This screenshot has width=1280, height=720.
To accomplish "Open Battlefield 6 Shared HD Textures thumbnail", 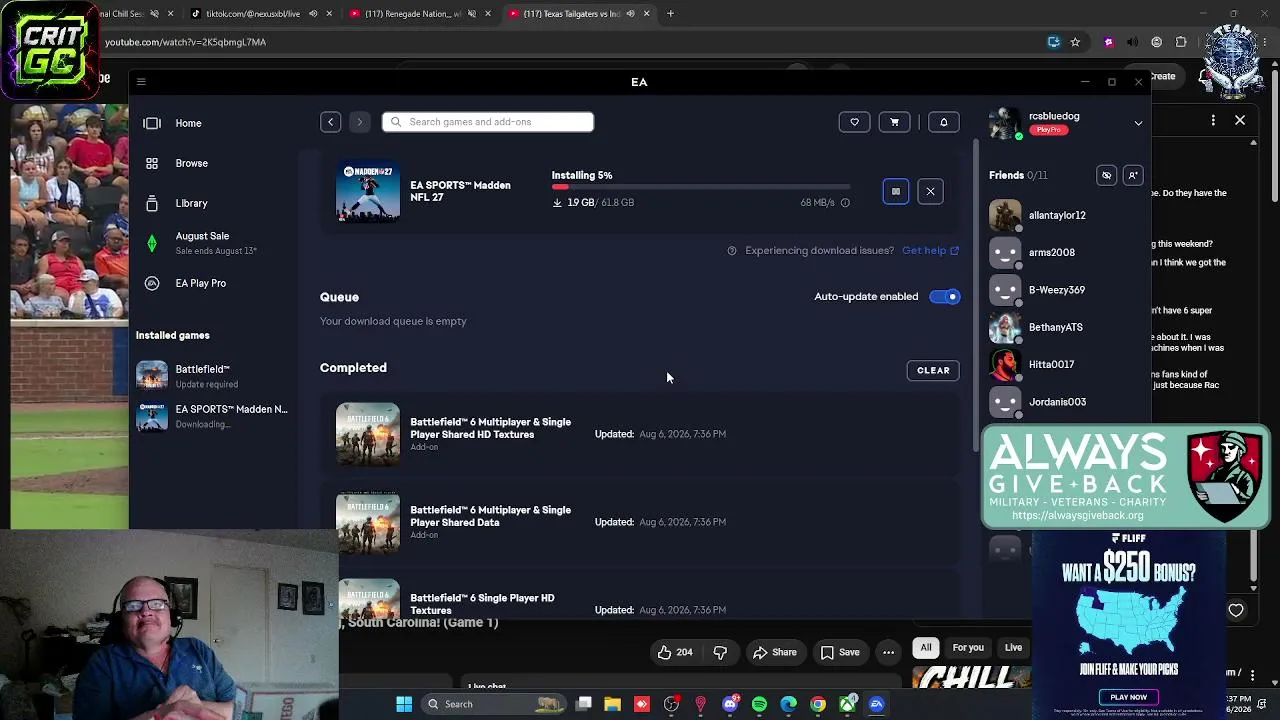I will (368, 434).
